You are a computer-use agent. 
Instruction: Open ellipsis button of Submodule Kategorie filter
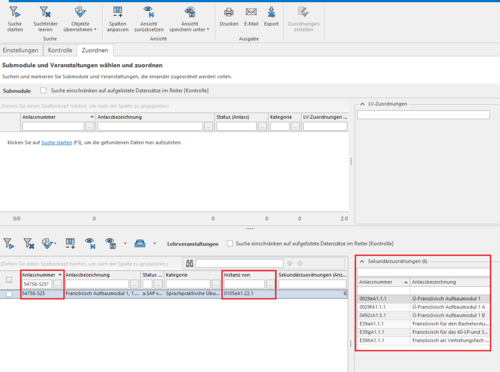(x=295, y=126)
